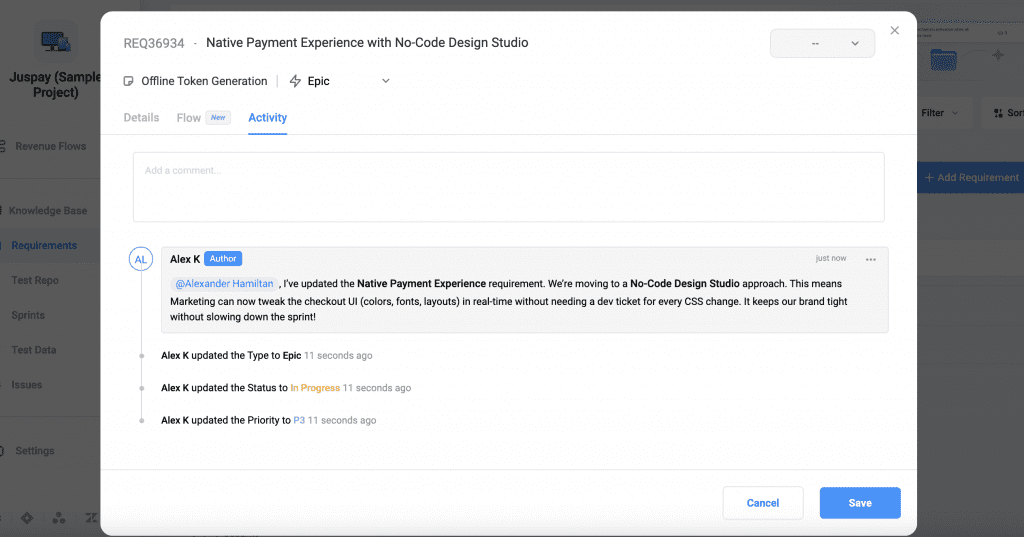The height and width of the screenshot is (537, 1024).
Task: Click the diamond icon in bottom bar
Action: (x=26, y=518)
